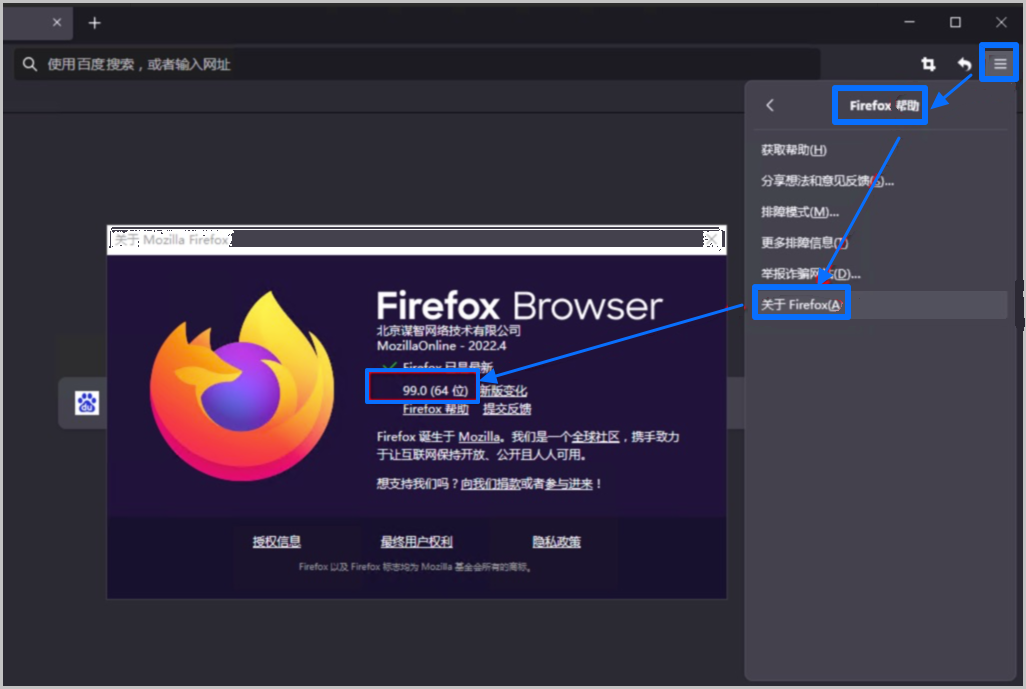Open the Baidu paw shortcut icon
This screenshot has height=689, width=1026.
86,402
